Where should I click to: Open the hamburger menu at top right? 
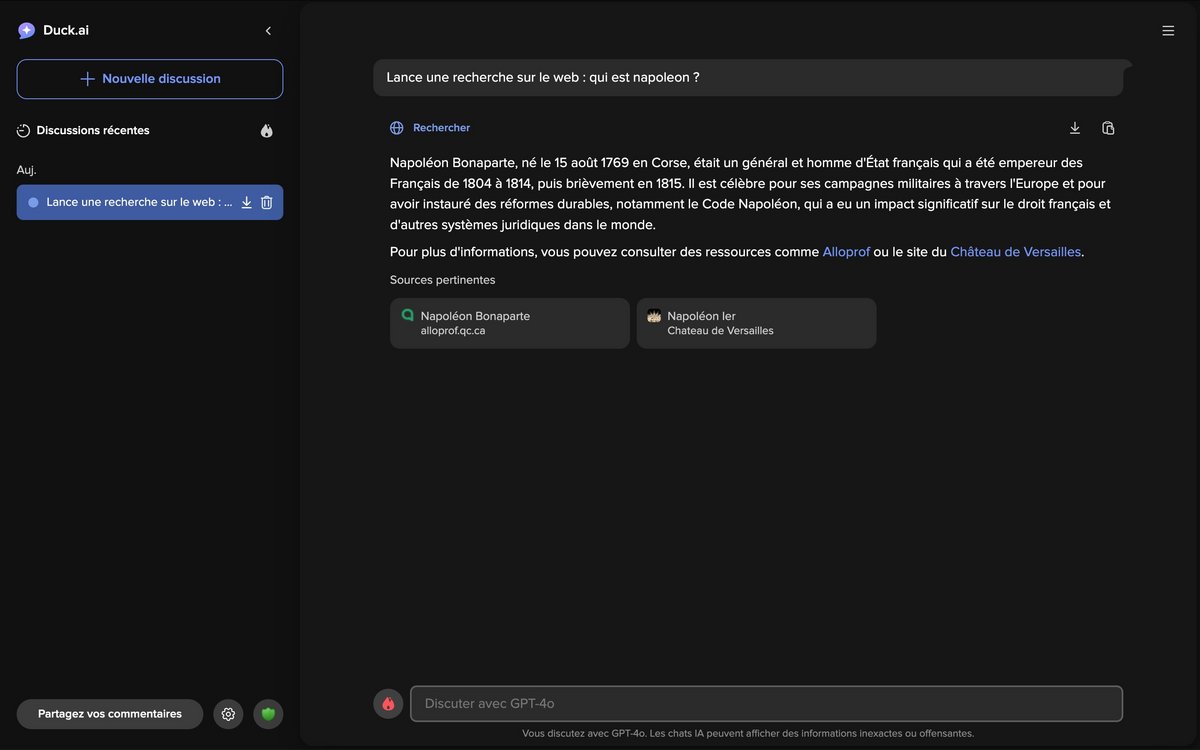pos(1168,31)
